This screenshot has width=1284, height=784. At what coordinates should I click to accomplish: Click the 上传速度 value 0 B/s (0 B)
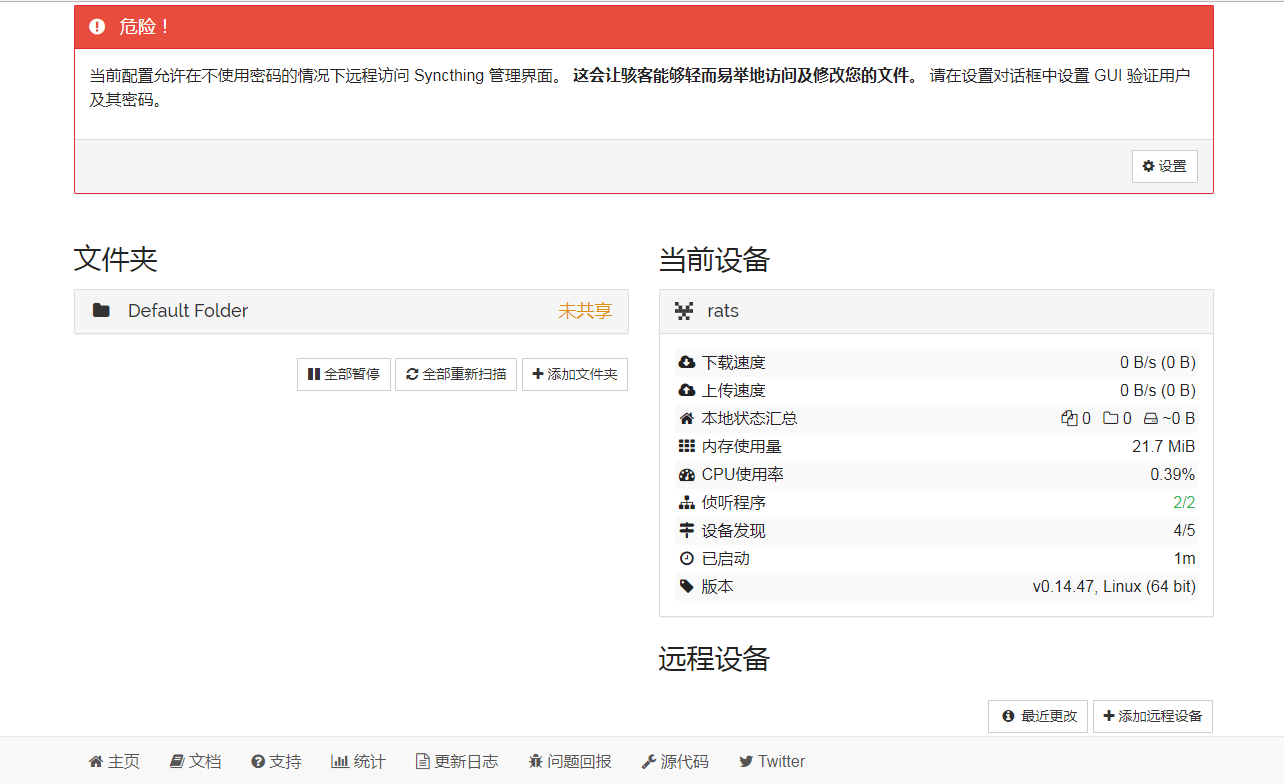[x=1158, y=390]
